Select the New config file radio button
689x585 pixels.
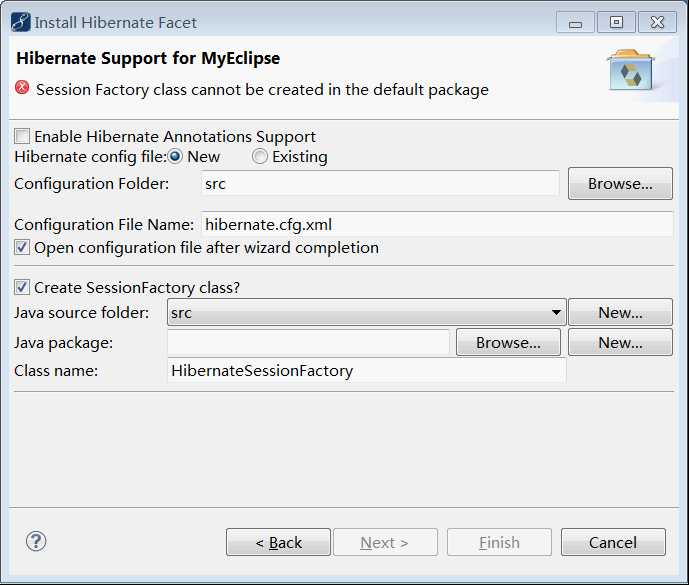(175, 156)
